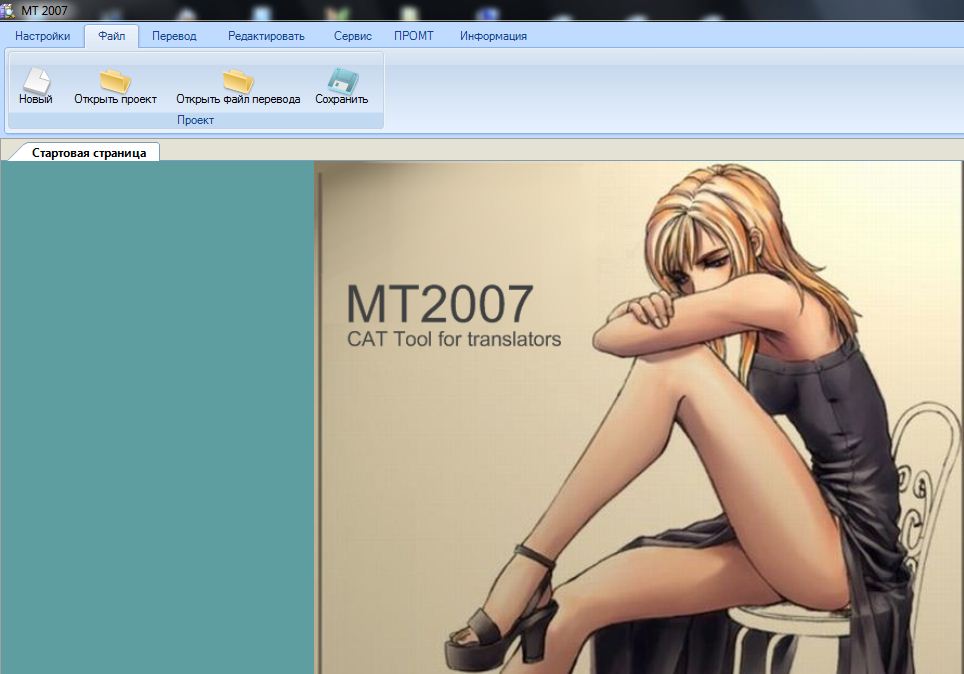The image size is (964, 674).
Task: Open the Настройки ribbon tab
Action: click(x=42, y=36)
